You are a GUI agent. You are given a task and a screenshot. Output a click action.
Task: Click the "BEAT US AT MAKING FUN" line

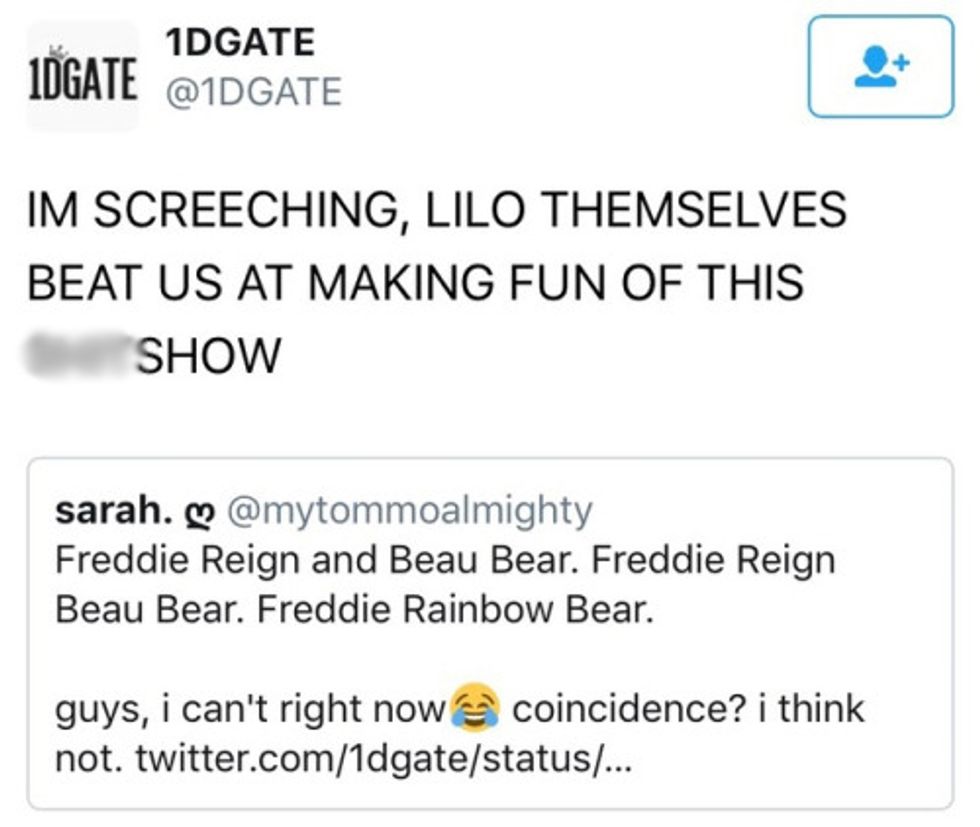click(415, 283)
